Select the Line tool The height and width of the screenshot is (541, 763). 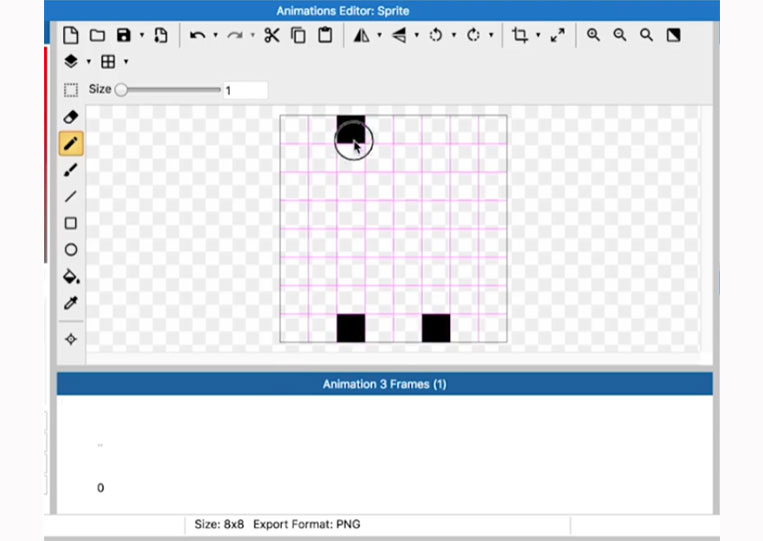(71, 197)
